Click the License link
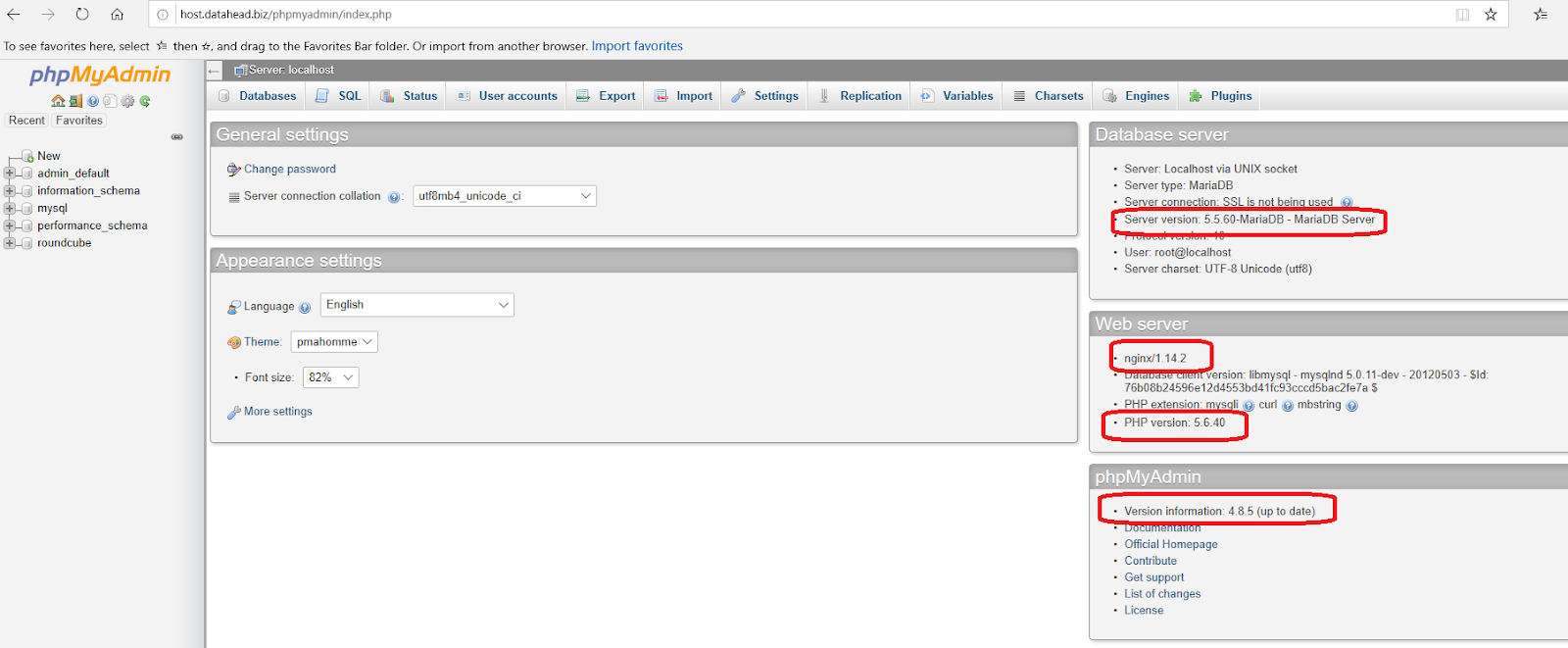1568x648 pixels. [x=1144, y=611]
